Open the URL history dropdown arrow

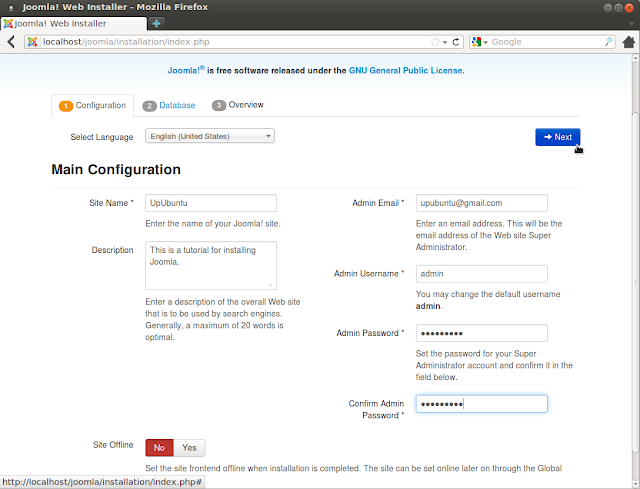click(445, 42)
